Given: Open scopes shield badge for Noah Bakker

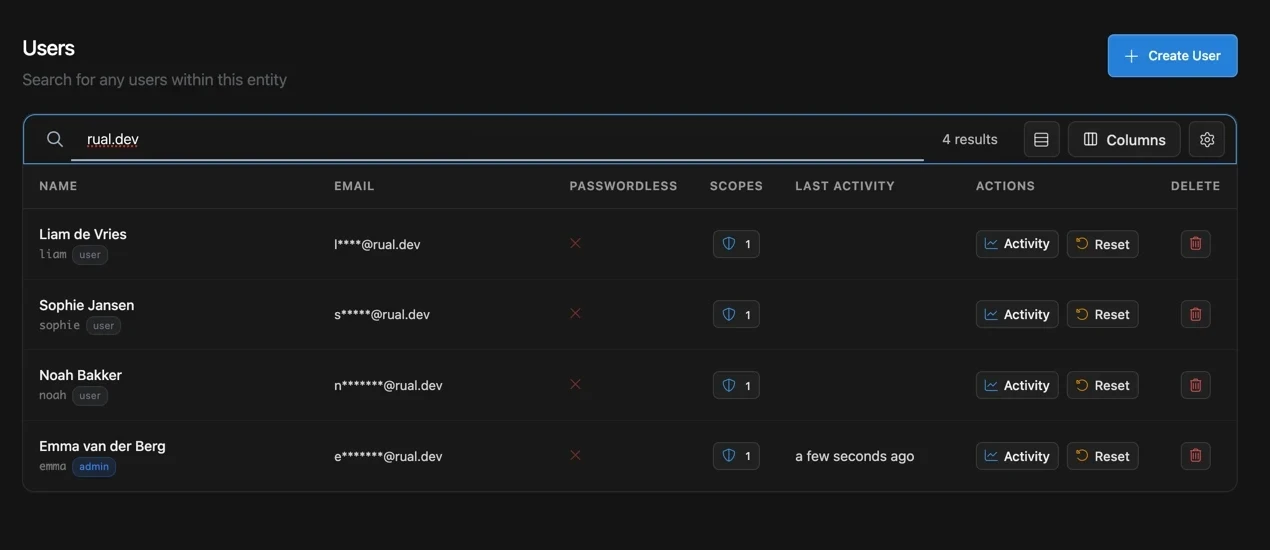Looking at the screenshot, I should [736, 385].
